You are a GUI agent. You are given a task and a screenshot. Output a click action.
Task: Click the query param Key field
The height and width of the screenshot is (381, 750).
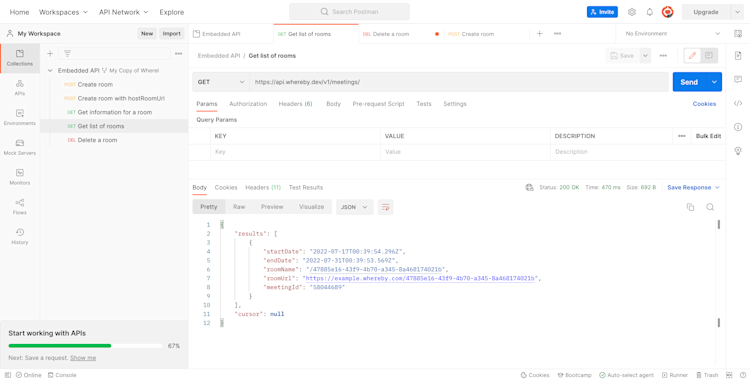[295, 152]
